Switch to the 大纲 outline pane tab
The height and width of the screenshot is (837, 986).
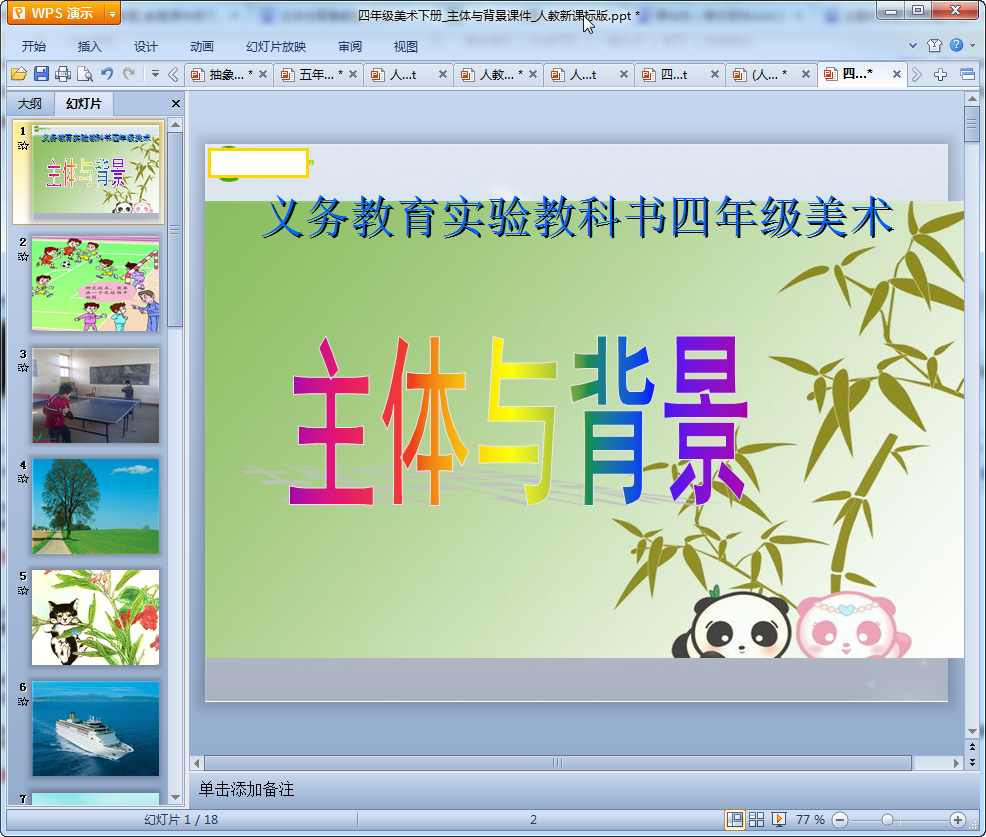coord(30,104)
